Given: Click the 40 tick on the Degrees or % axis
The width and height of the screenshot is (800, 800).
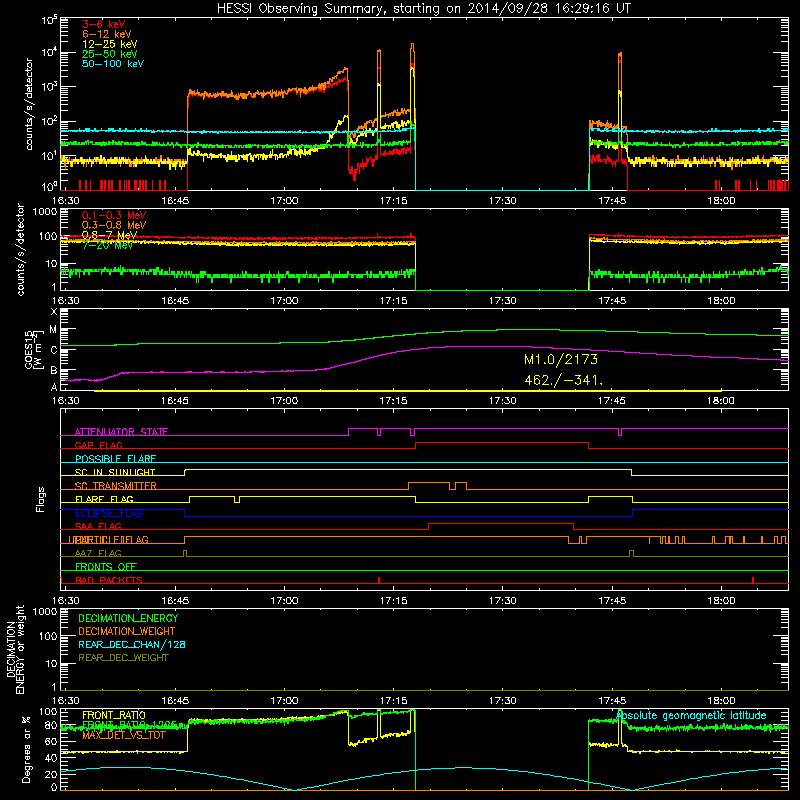Looking at the screenshot, I should tap(51, 758).
